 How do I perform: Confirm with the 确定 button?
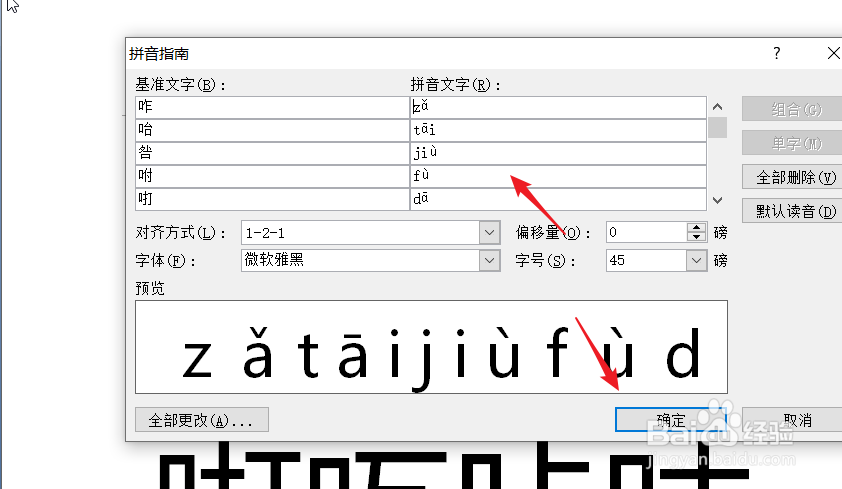coord(671,420)
